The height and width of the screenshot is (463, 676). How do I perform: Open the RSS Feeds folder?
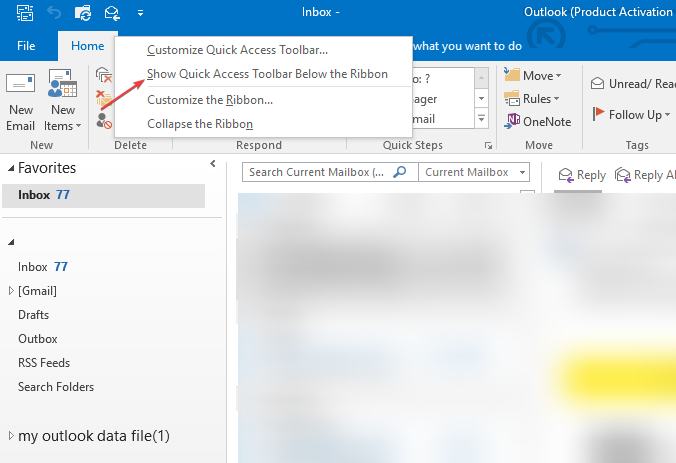tap(44, 363)
